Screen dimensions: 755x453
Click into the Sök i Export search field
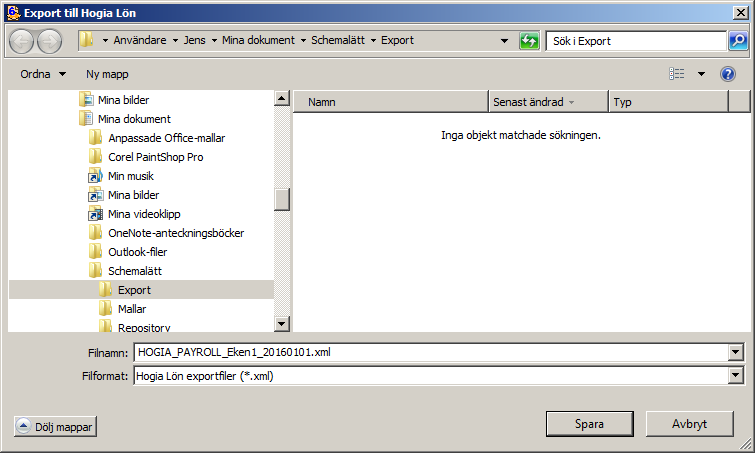[636, 41]
